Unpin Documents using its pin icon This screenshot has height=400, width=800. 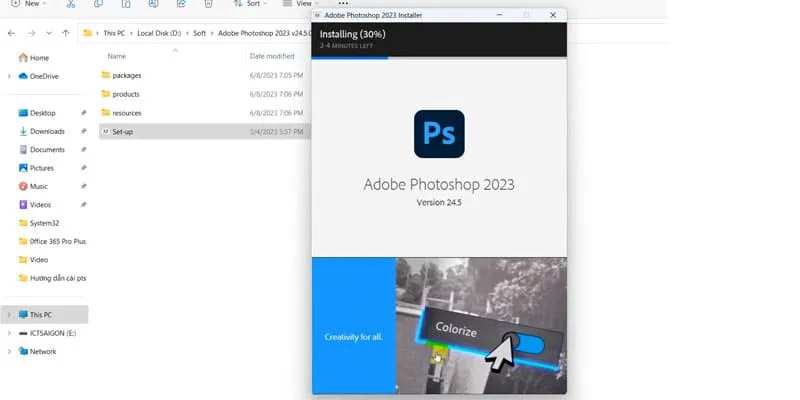(x=84, y=149)
